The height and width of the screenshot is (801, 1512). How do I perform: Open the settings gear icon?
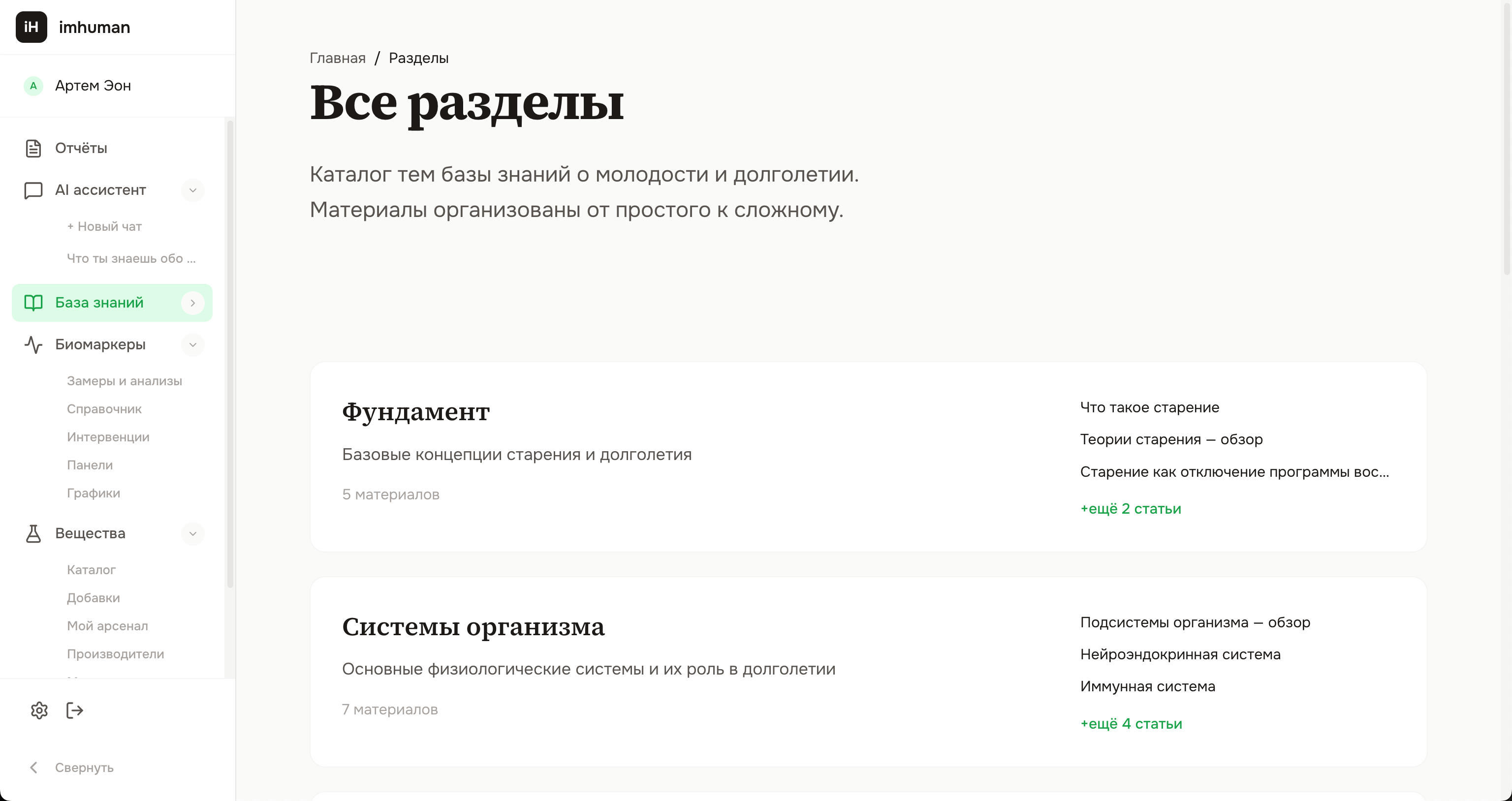click(x=39, y=710)
